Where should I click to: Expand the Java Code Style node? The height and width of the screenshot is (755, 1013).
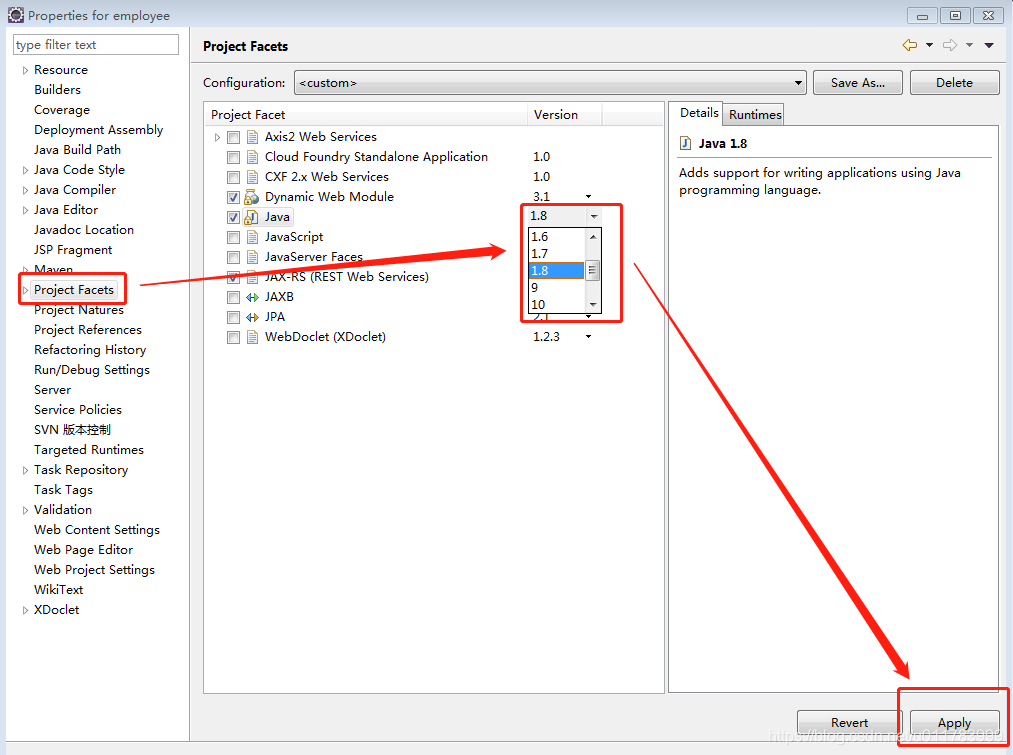pos(25,171)
